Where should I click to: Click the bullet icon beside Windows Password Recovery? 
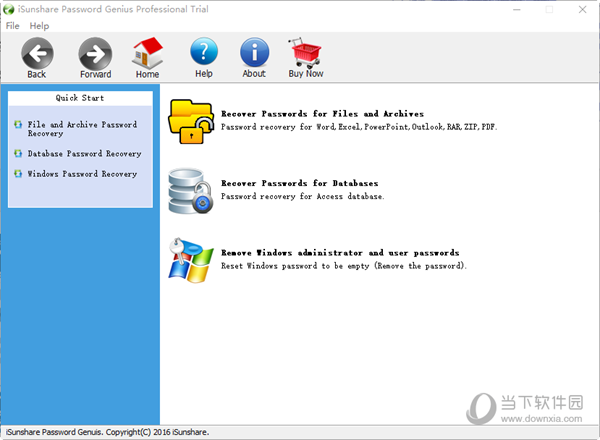18,174
